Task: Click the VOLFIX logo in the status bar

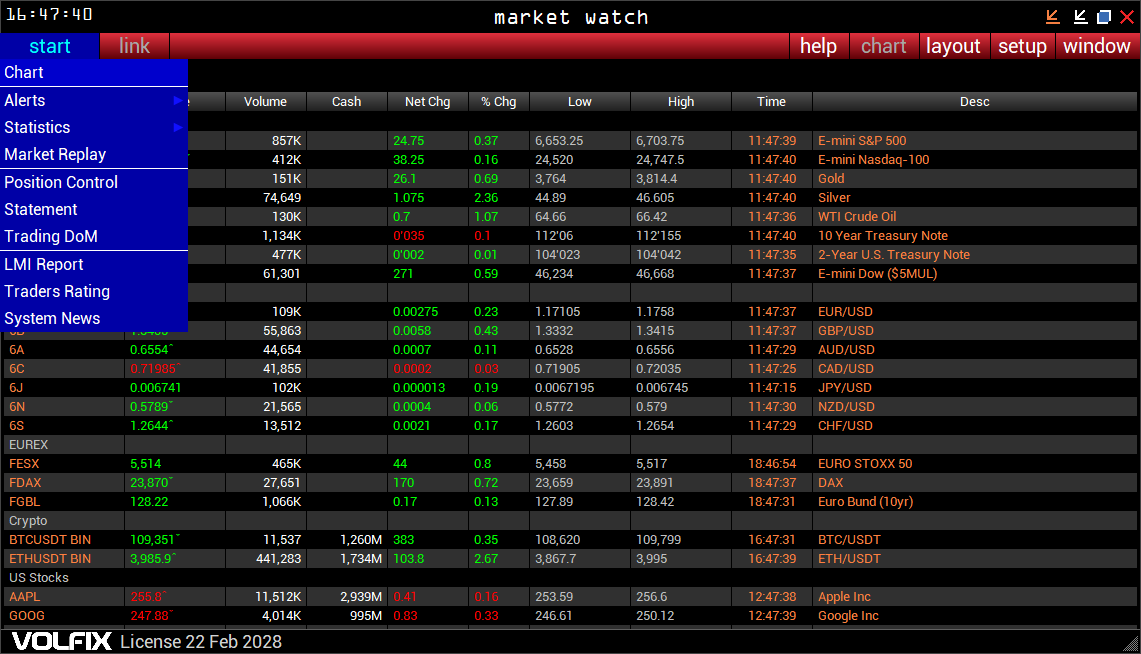Action: pos(62,641)
